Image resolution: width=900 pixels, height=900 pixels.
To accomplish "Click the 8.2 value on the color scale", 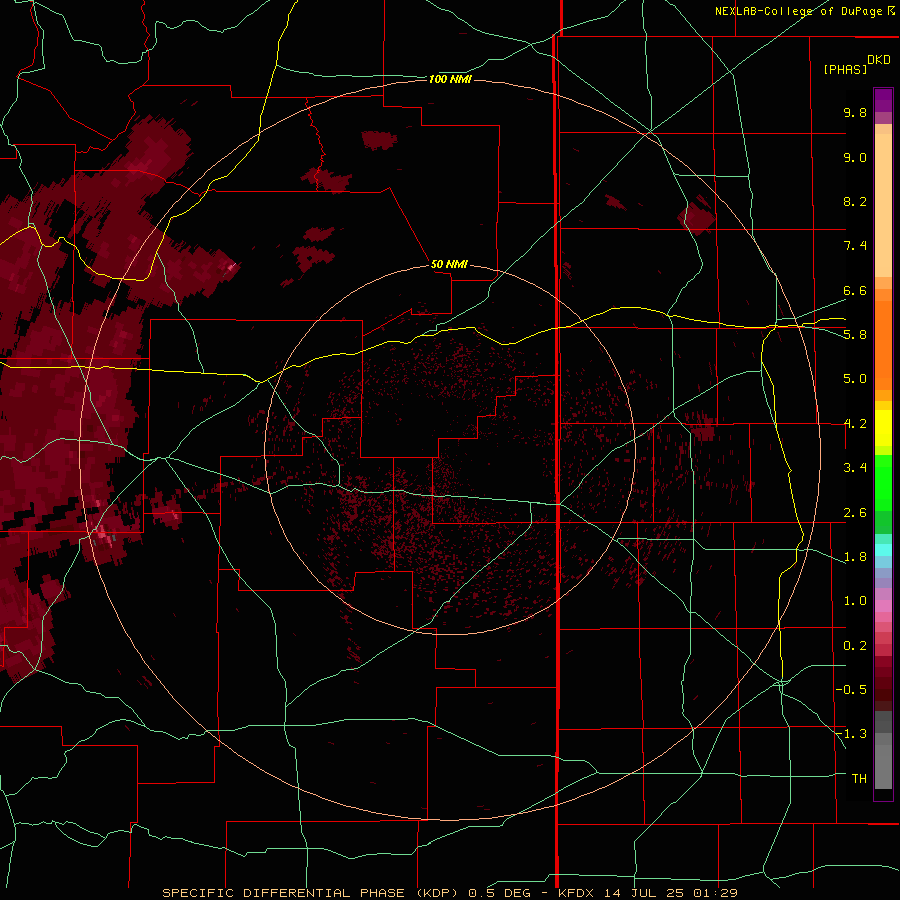I will coord(855,201).
